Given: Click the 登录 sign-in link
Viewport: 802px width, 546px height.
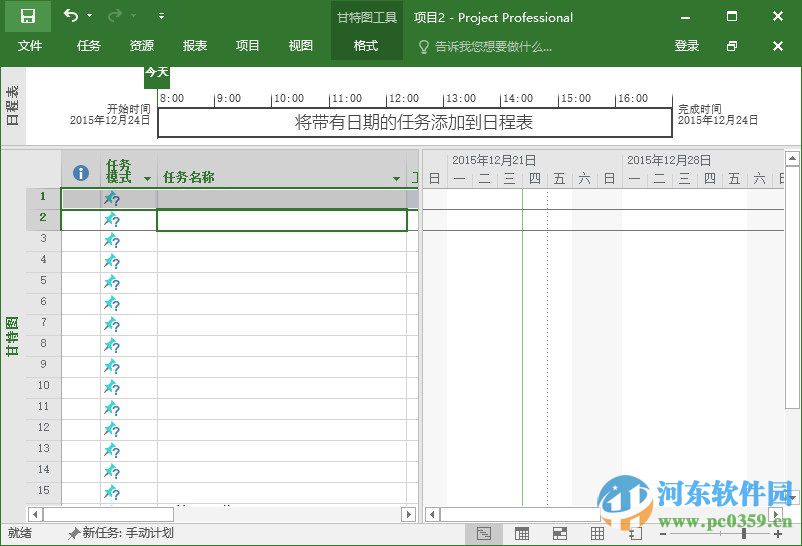Looking at the screenshot, I should (x=686, y=46).
